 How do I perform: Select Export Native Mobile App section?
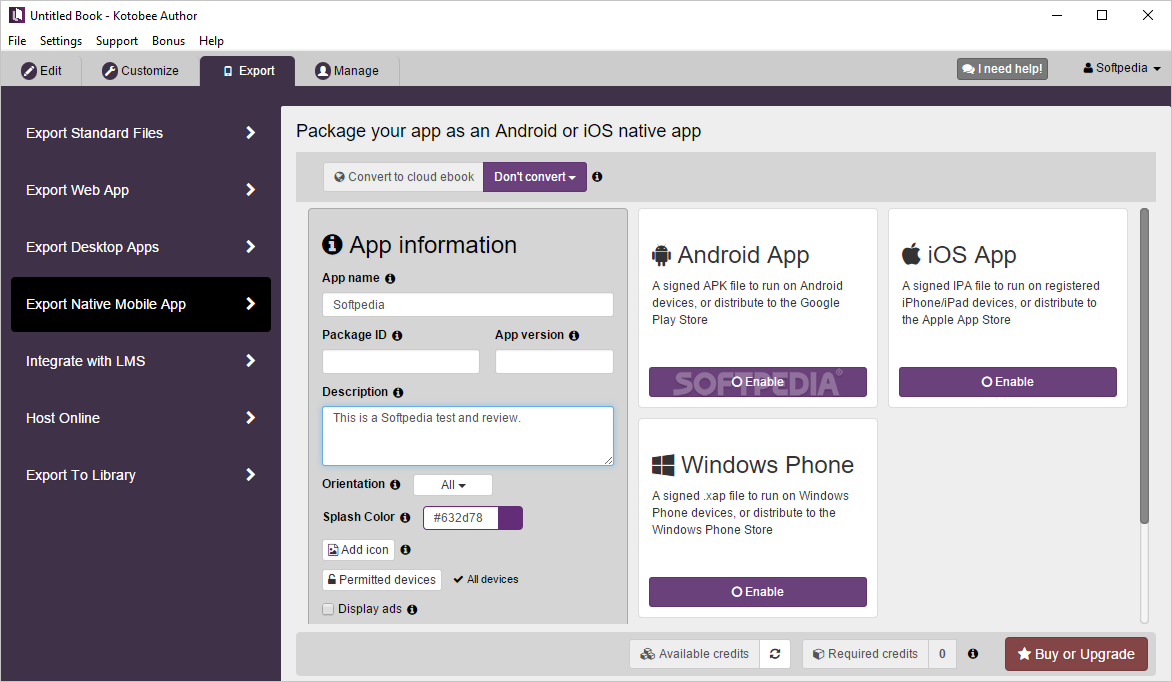(141, 304)
